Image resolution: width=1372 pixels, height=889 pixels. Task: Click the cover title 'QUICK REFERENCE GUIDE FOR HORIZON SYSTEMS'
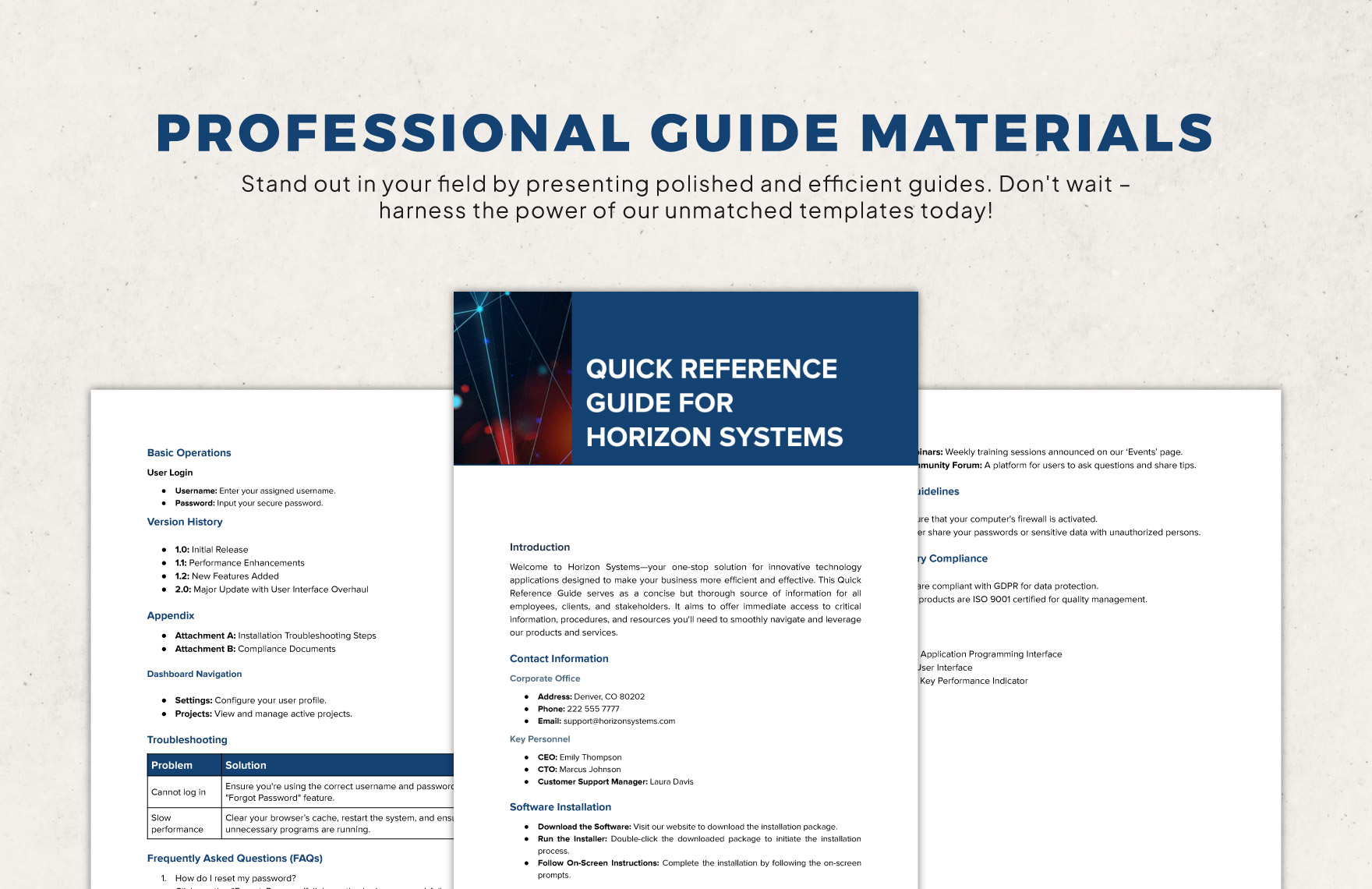(x=714, y=402)
